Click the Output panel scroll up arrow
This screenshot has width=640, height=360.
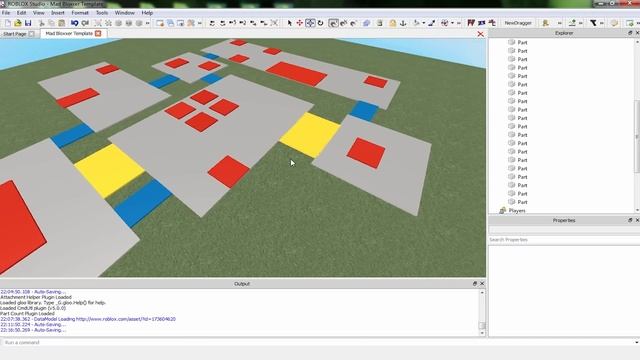pyautogui.click(x=482, y=293)
